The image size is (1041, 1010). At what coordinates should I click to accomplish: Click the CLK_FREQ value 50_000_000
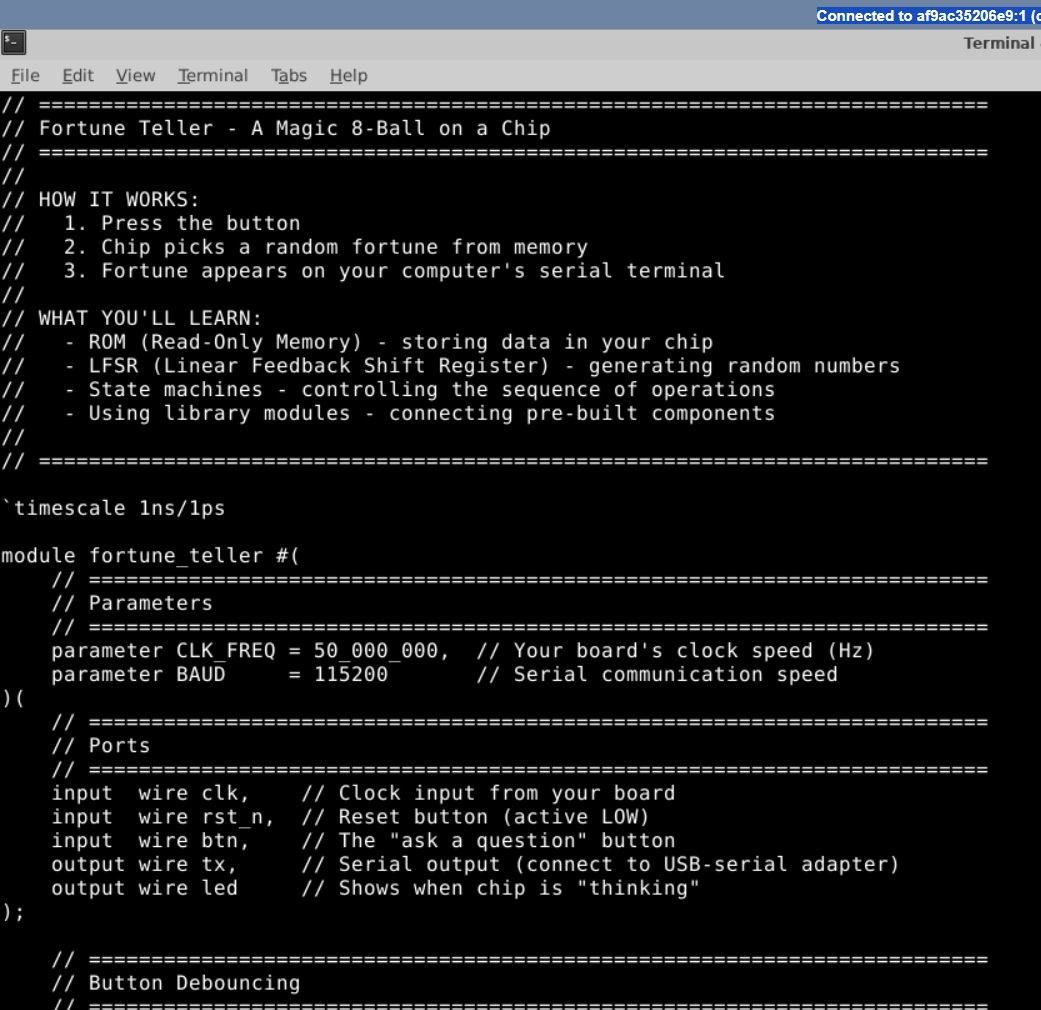[376, 651]
